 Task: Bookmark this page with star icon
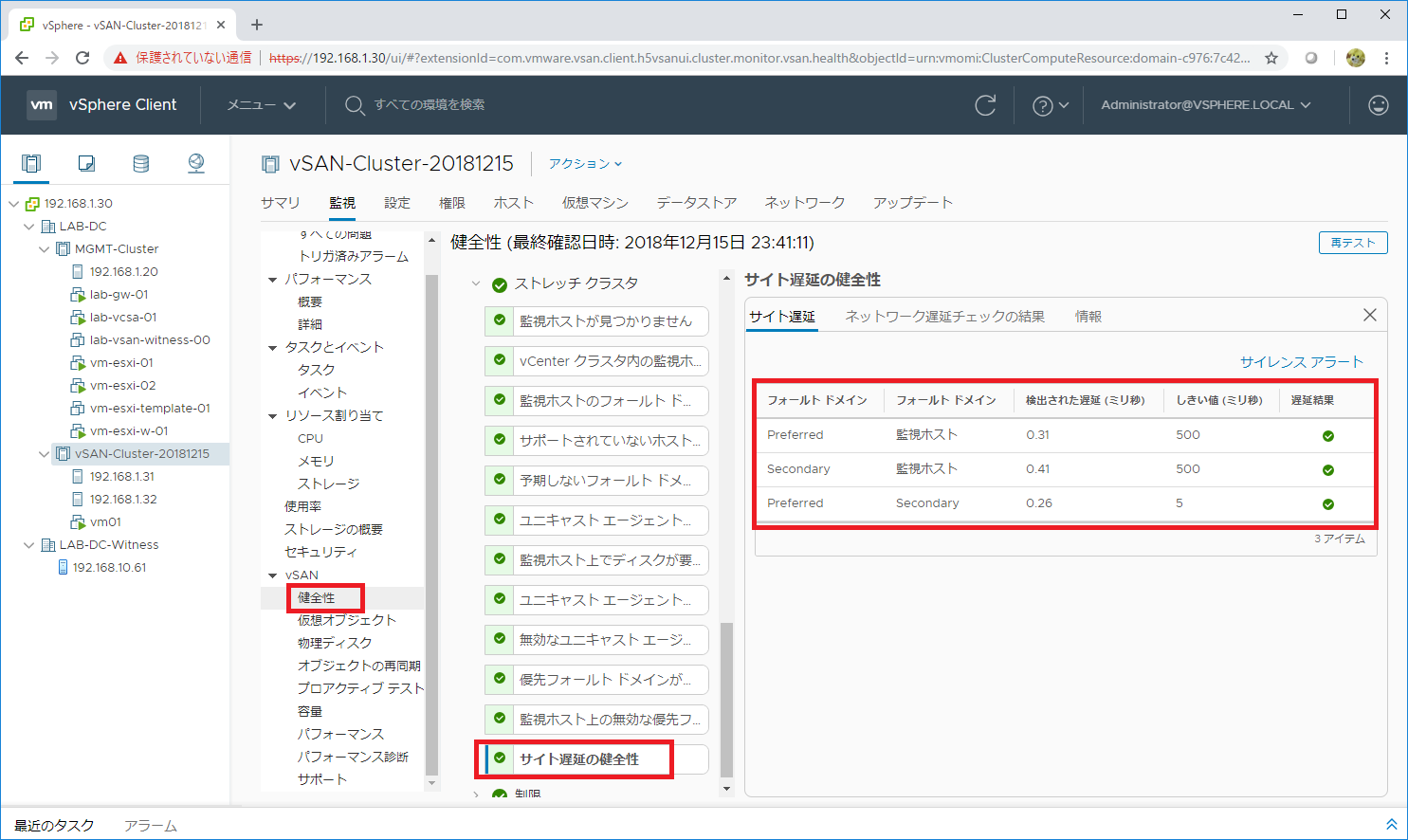click(x=1271, y=58)
